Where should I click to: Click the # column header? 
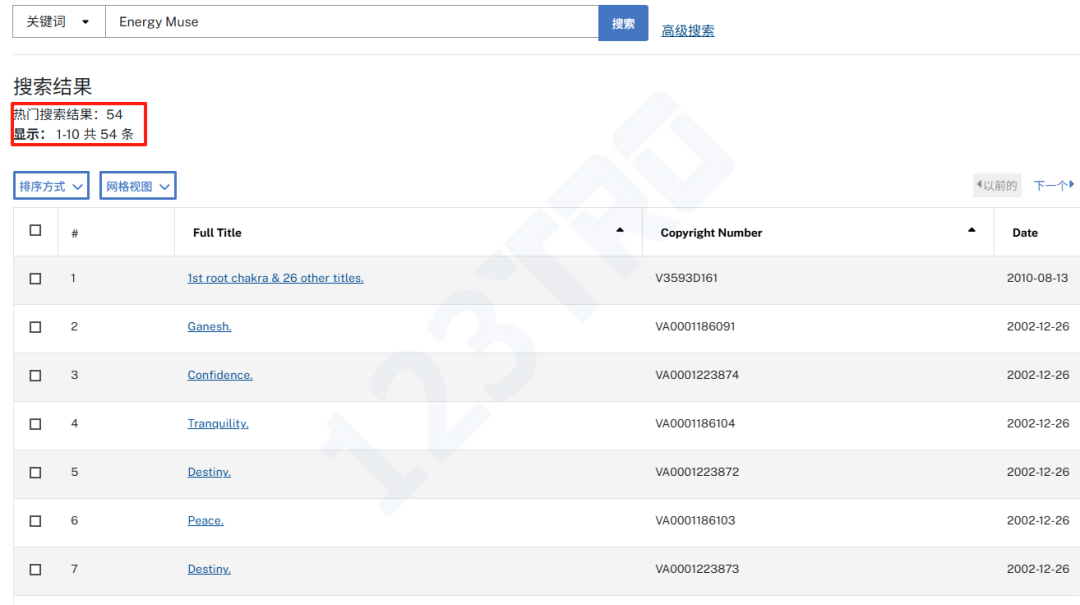pyautogui.click(x=74, y=234)
